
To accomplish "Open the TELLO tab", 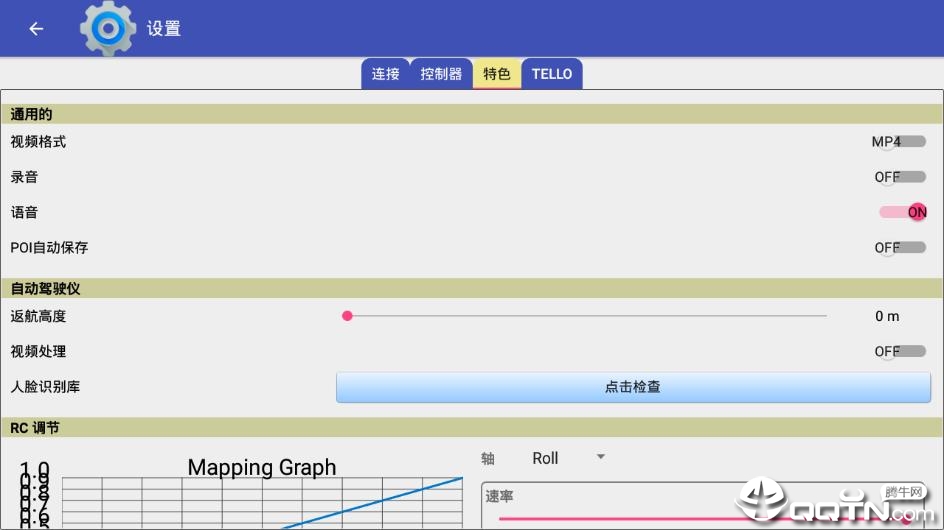I will coord(552,74).
